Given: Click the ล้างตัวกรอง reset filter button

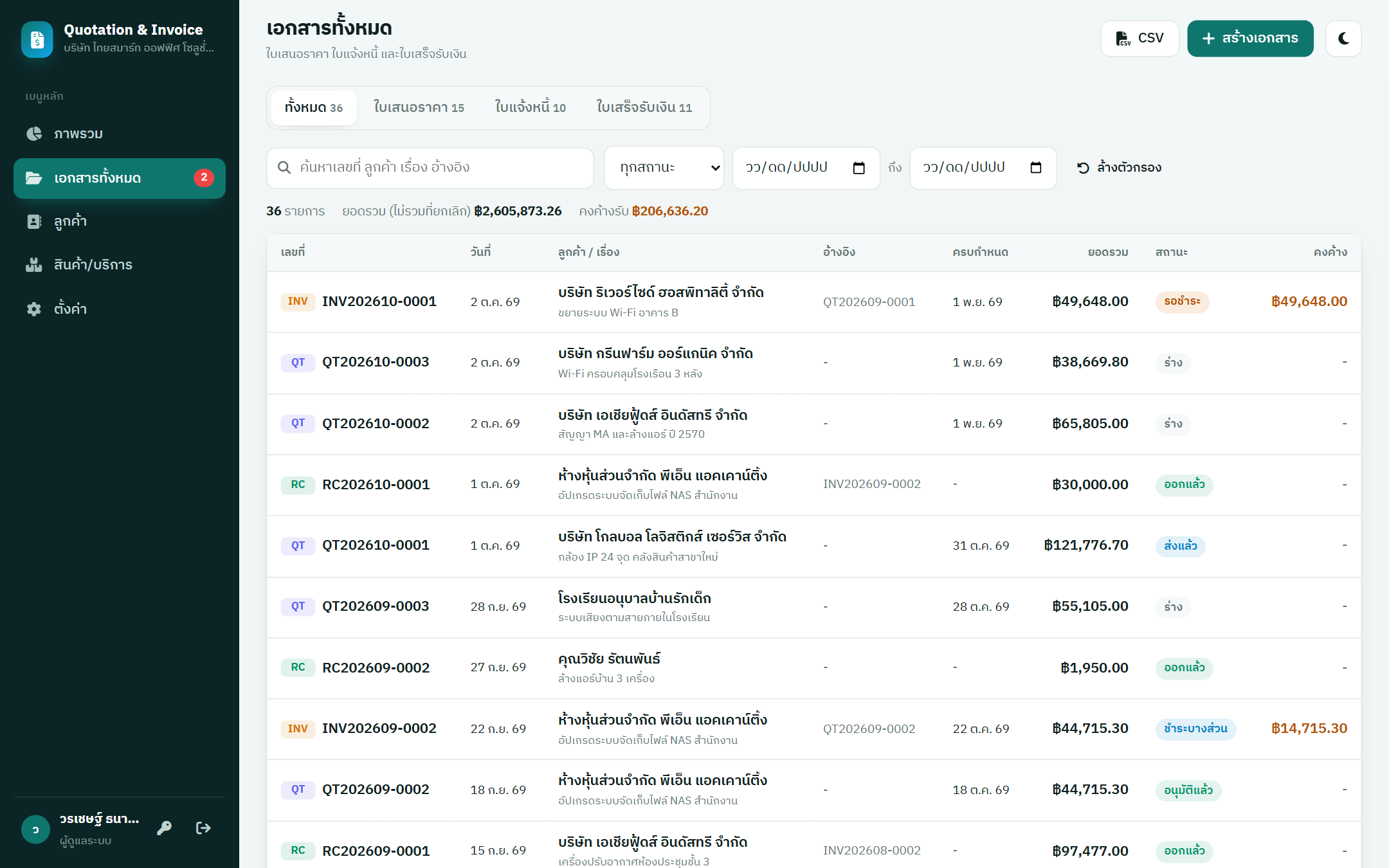Looking at the screenshot, I should 1120,168.
